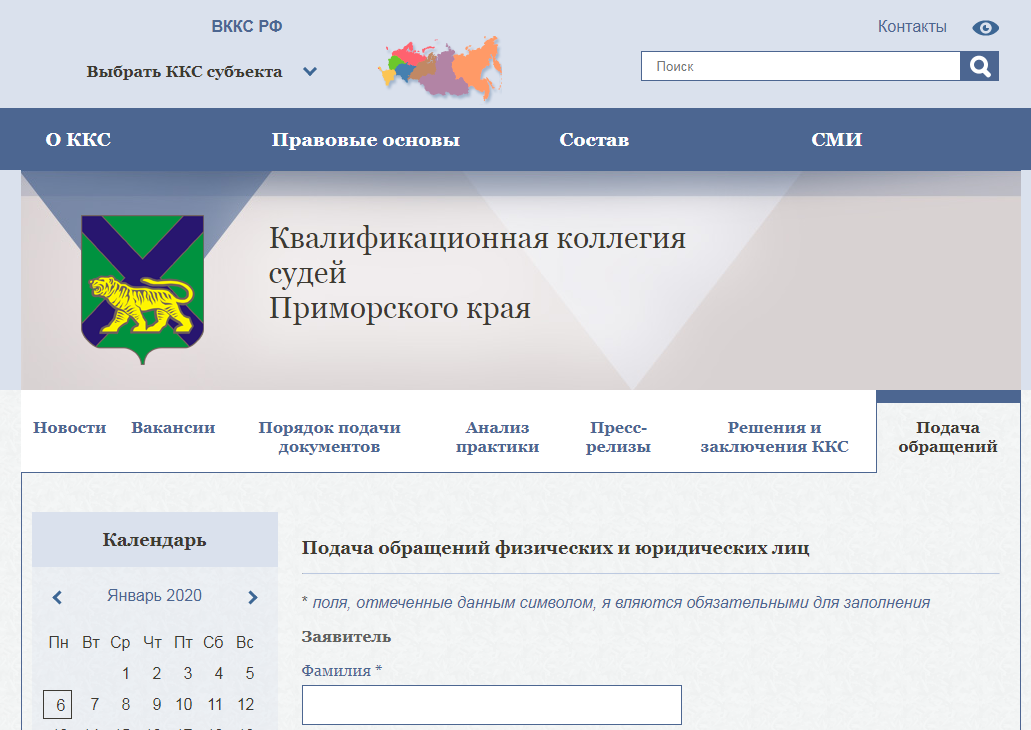The image size is (1031, 730).
Task: Click the 'Календарь' panel header
Action: tap(155, 540)
